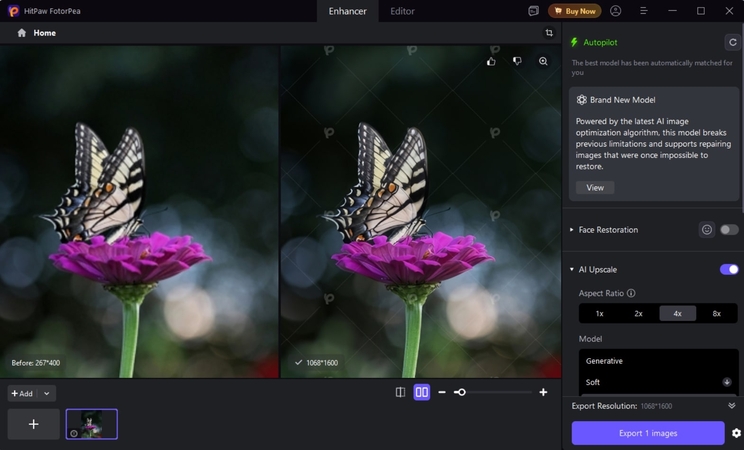Click the Buy Now button

click(x=575, y=11)
